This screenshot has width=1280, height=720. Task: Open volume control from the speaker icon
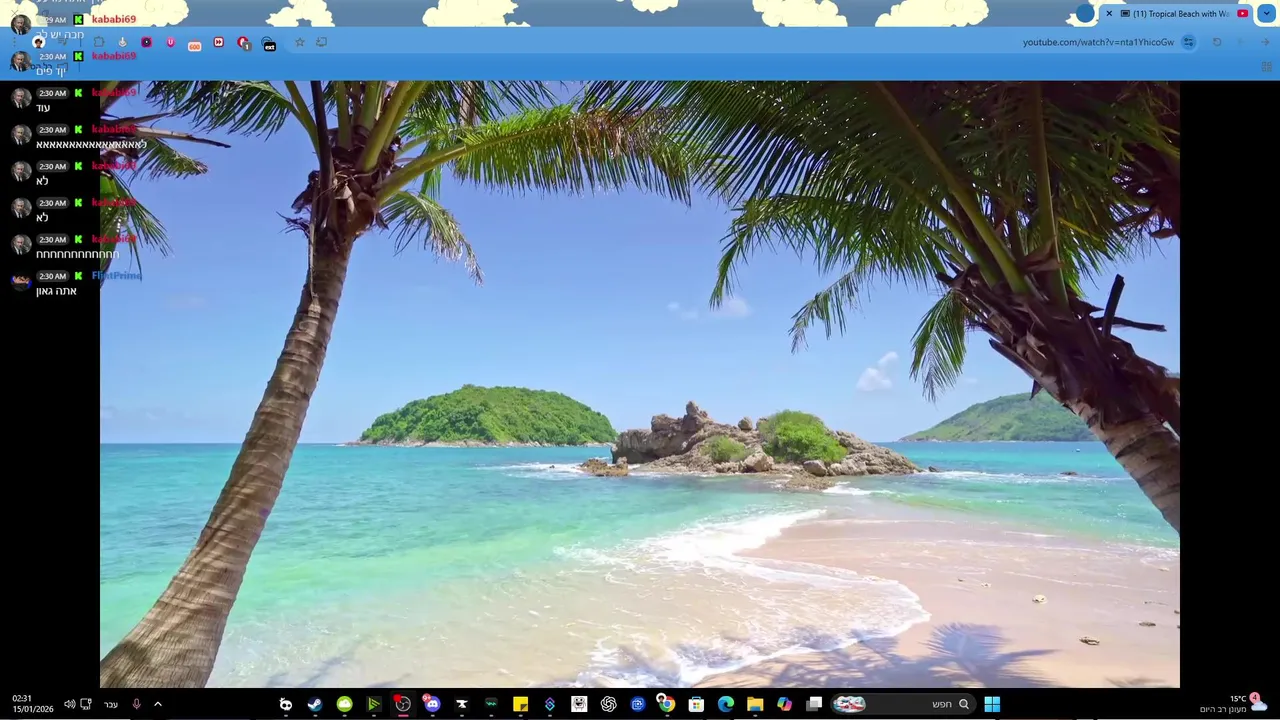click(x=69, y=704)
